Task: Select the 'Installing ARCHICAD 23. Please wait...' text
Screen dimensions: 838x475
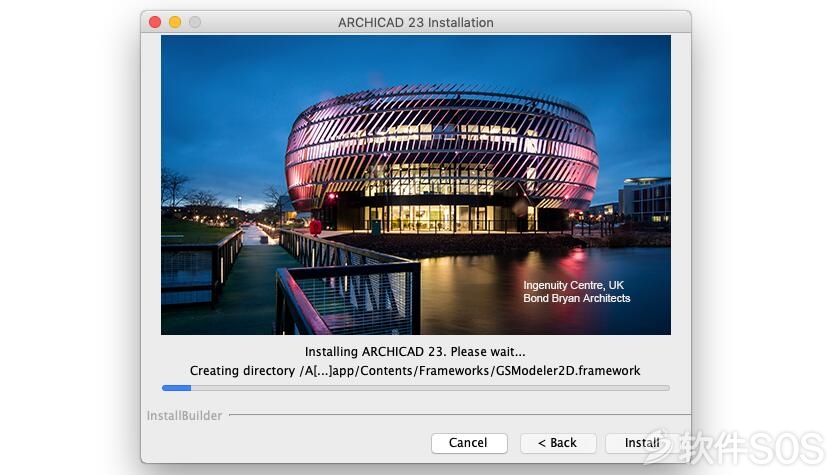Action: pyautogui.click(x=415, y=352)
